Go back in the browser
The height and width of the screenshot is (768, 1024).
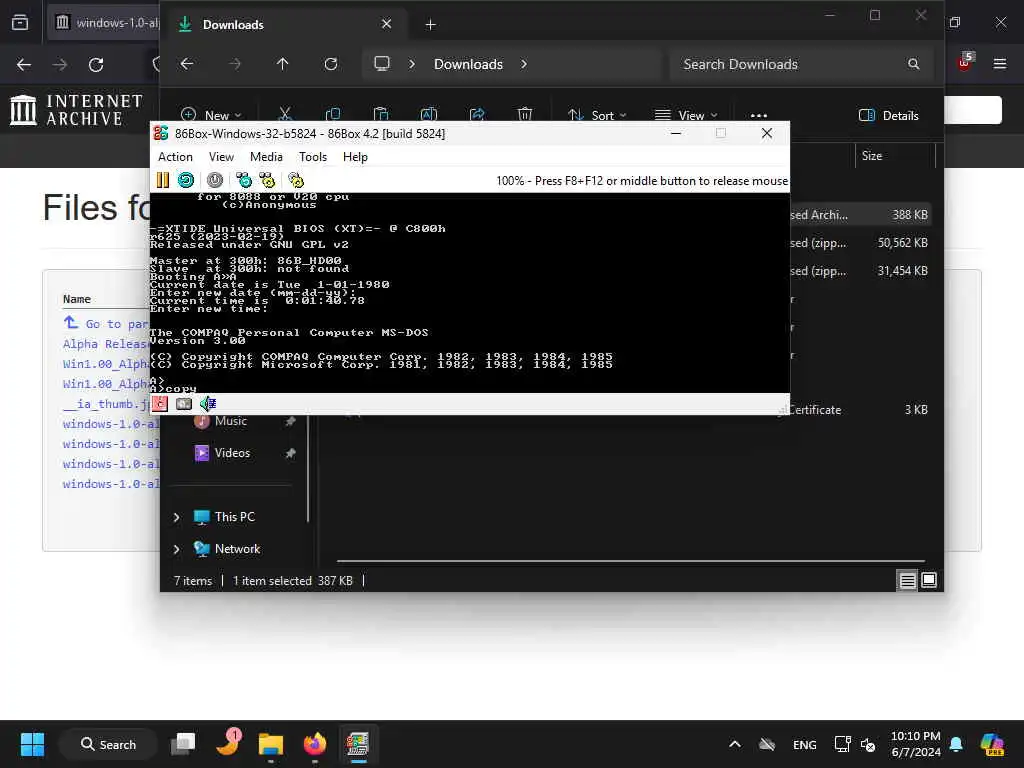(x=24, y=65)
